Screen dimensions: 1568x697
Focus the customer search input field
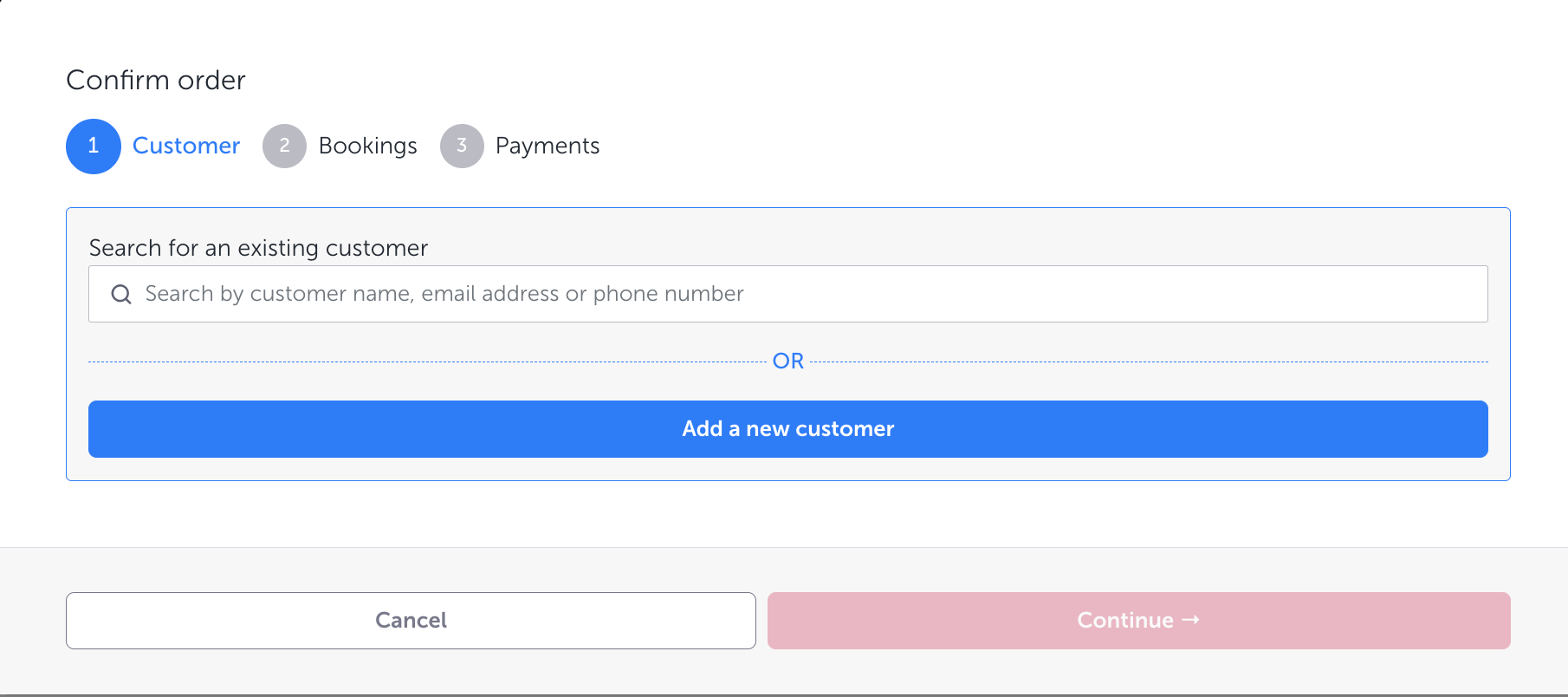(x=1040, y=294)
